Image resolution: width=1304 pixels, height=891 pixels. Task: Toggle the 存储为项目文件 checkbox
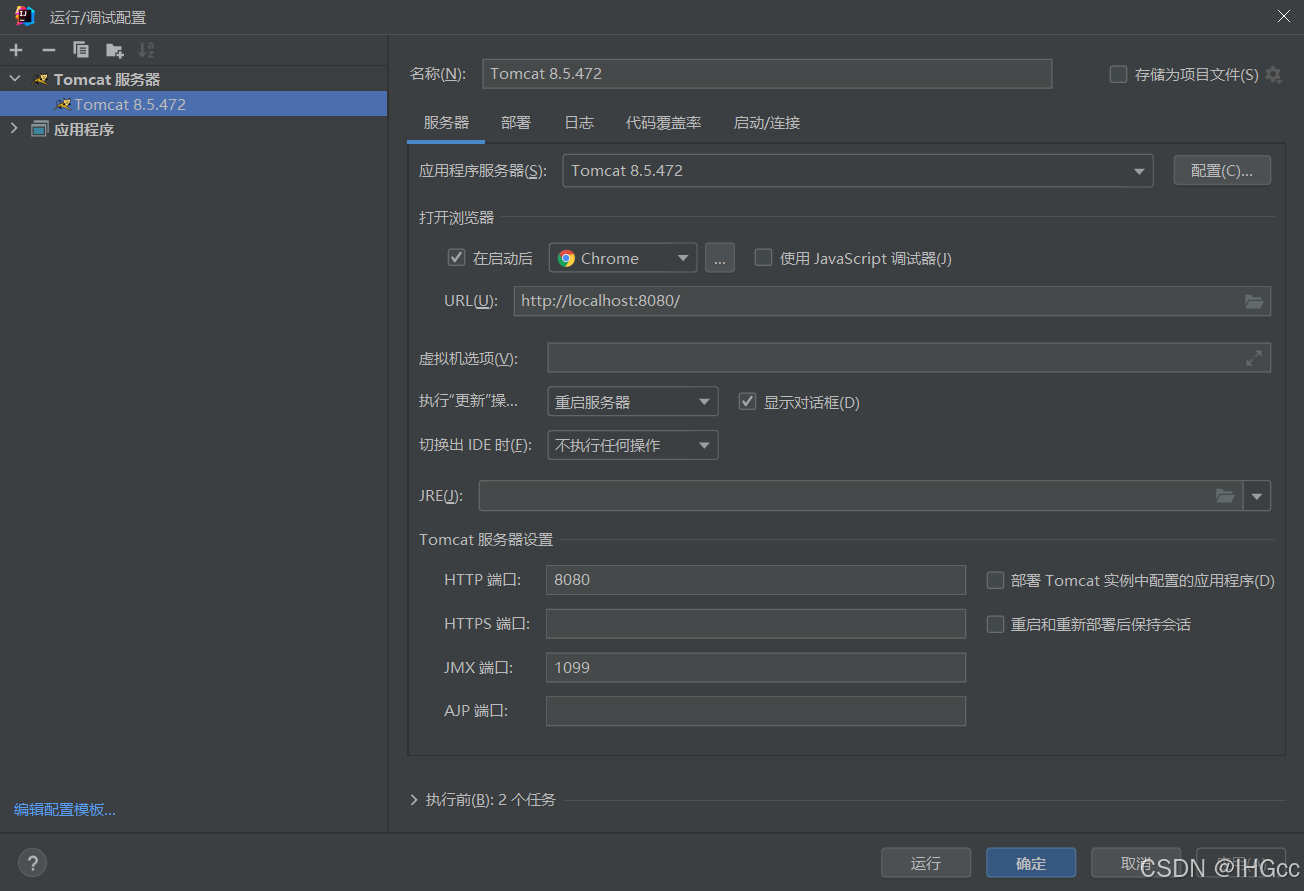coord(1118,74)
